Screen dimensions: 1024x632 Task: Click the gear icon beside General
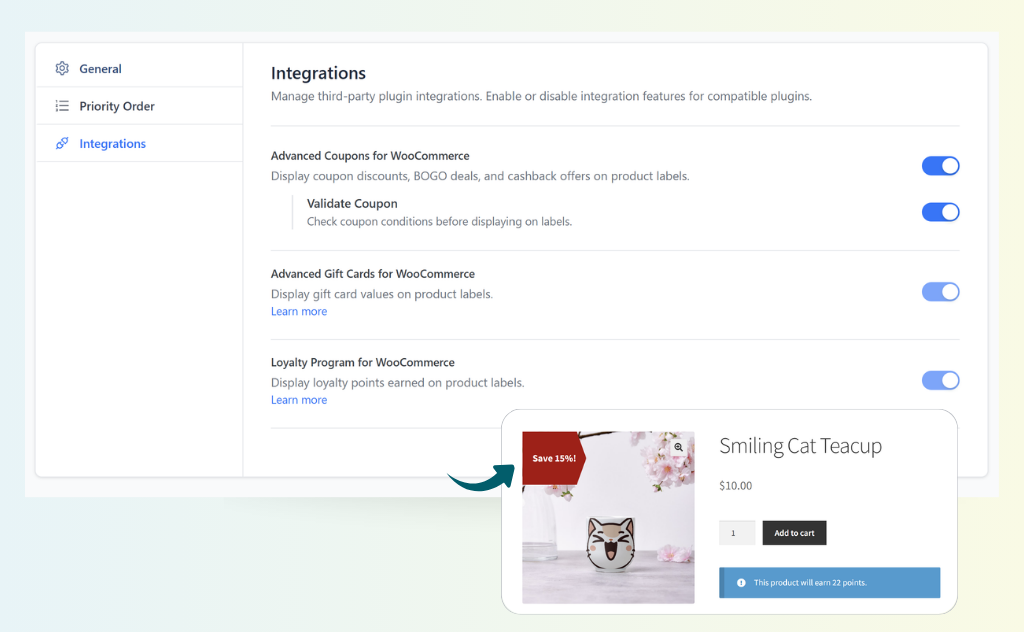pyautogui.click(x=62, y=68)
